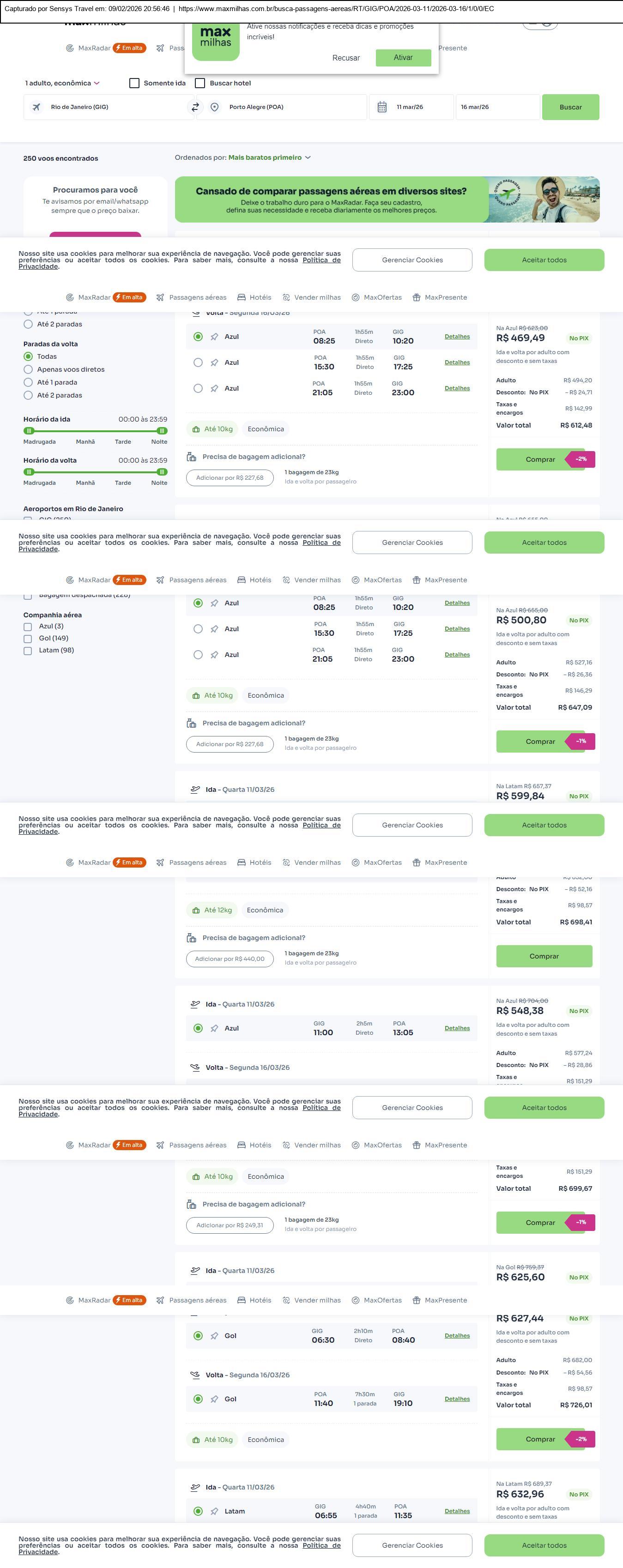Tick the Gol (149) airline filter

pos(27,639)
